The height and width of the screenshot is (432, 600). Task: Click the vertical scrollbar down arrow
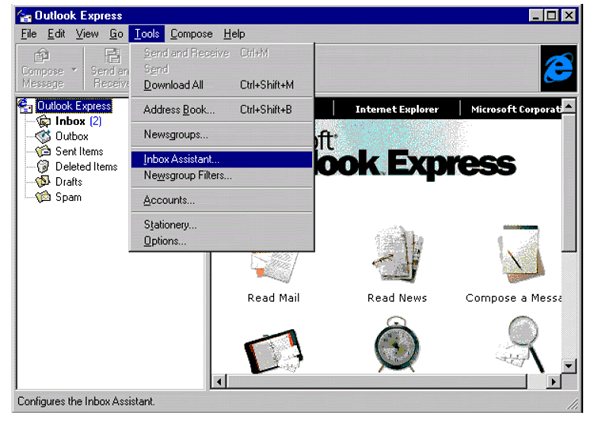pyautogui.click(x=569, y=366)
